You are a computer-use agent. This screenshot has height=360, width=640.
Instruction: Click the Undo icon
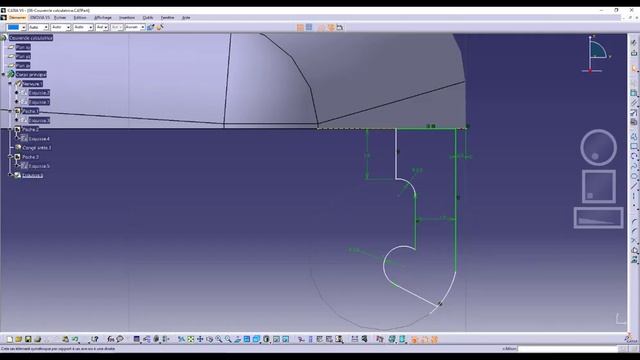pyautogui.click(x=75, y=339)
